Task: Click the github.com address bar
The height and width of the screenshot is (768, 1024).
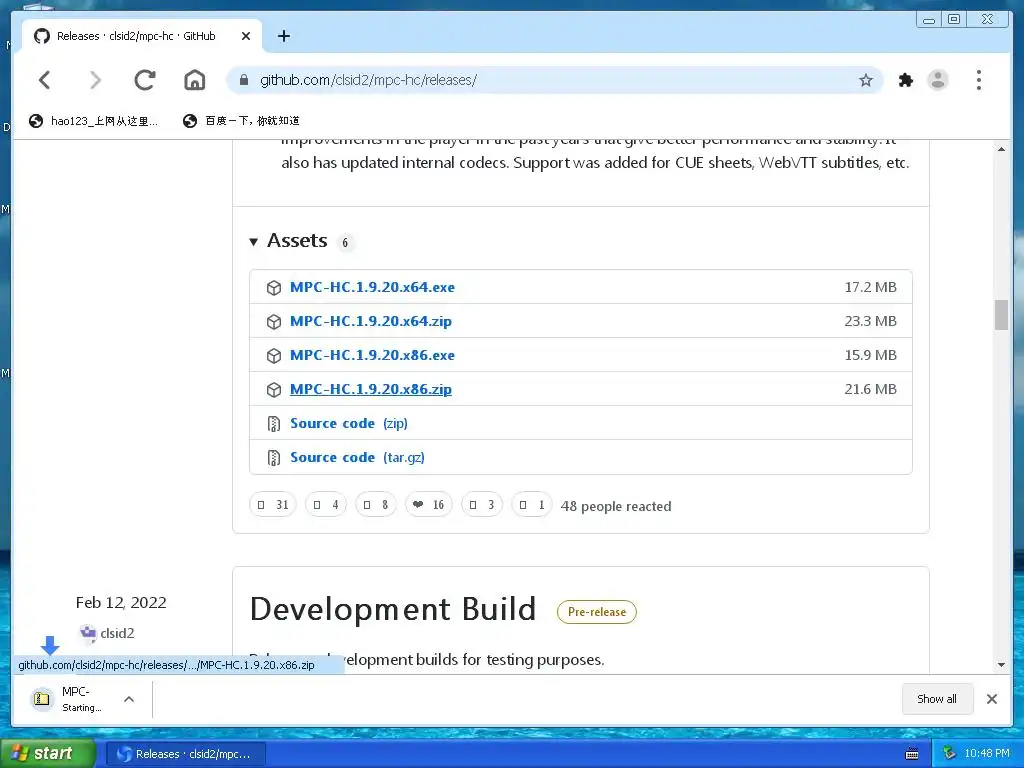Action: point(555,80)
